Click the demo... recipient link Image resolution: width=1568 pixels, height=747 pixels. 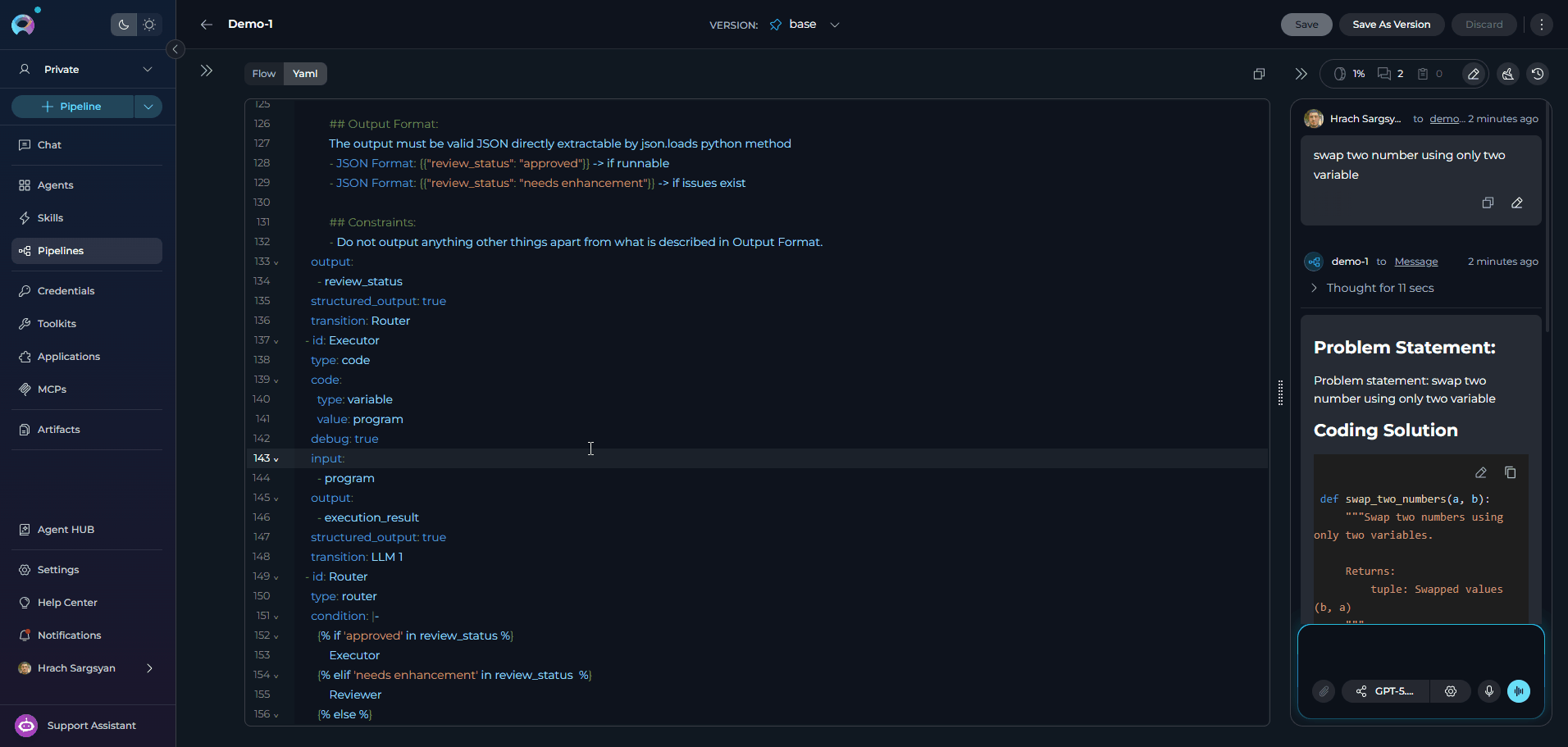[1447, 119]
